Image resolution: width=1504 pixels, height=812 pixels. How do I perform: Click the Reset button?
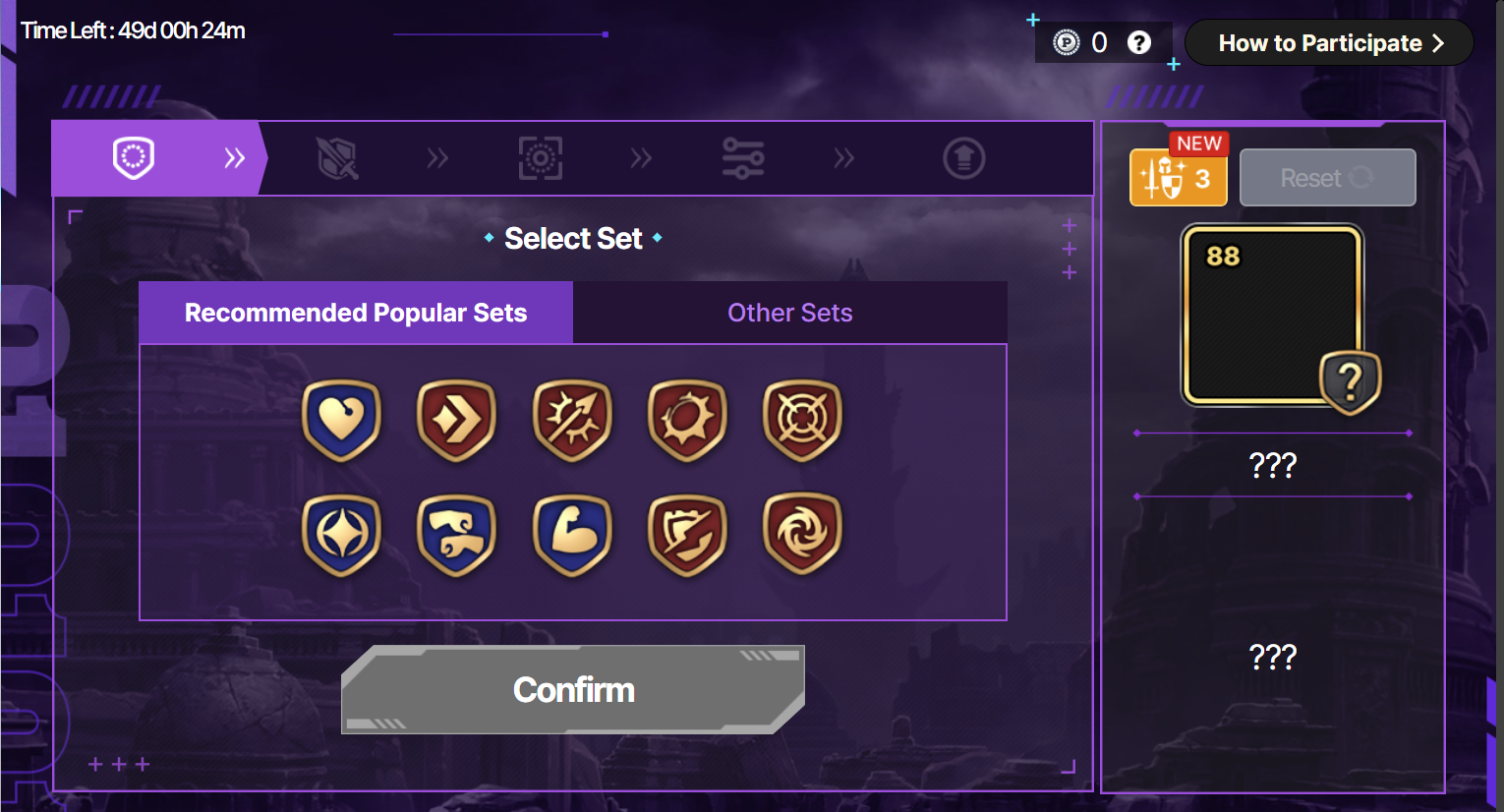click(x=1327, y=178)
